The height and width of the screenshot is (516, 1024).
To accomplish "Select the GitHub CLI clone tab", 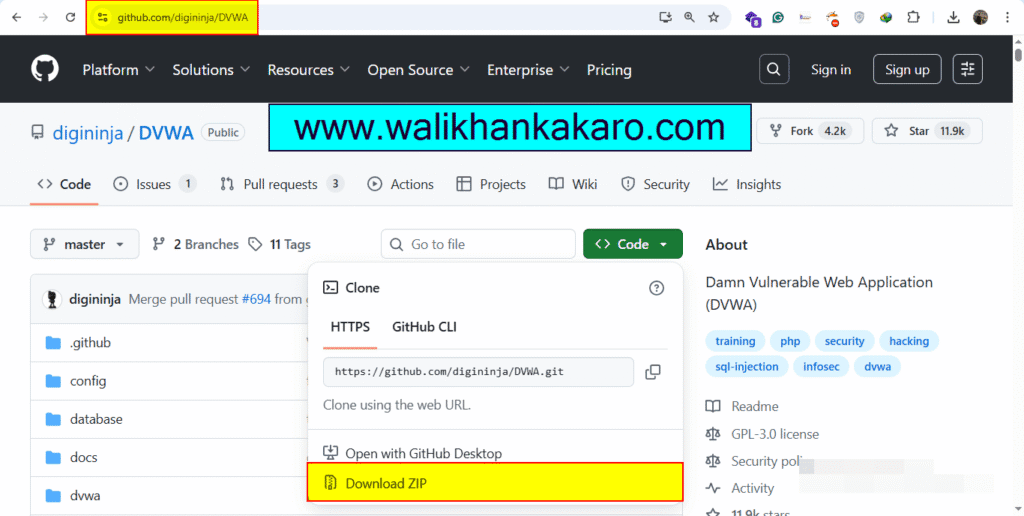I will point(424,327).
